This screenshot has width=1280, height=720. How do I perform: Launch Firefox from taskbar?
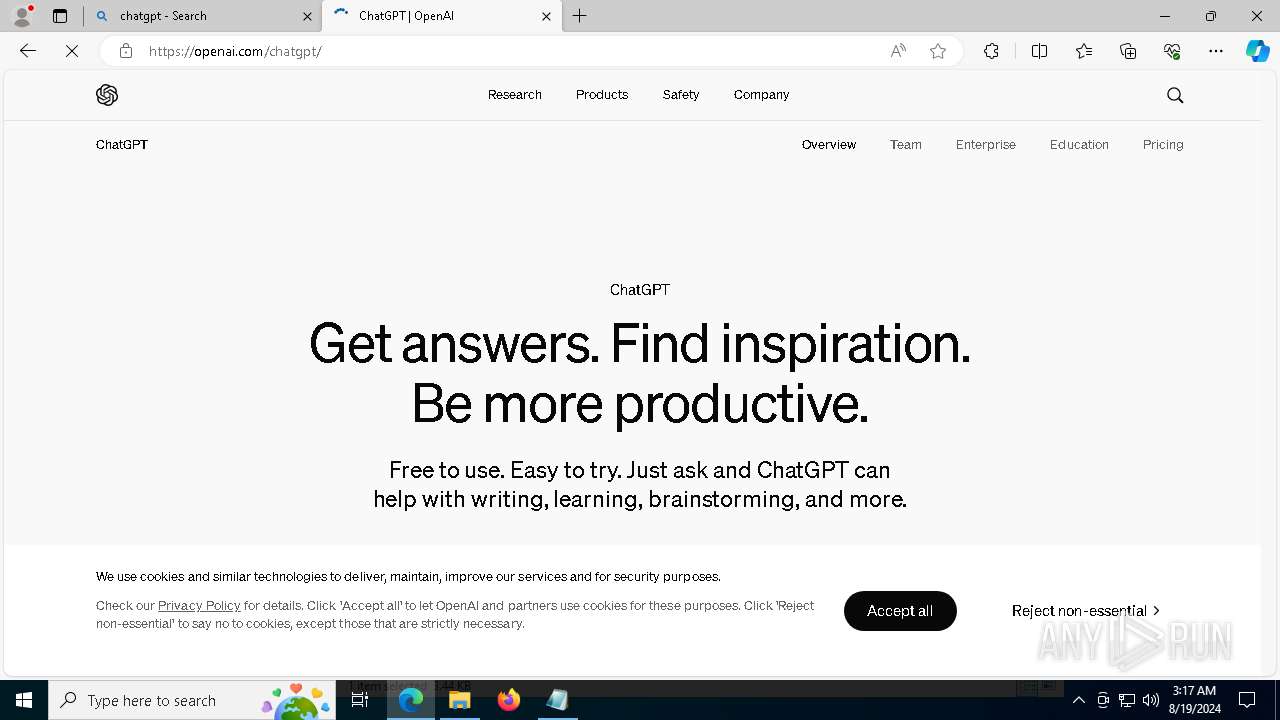click(509, 700)
